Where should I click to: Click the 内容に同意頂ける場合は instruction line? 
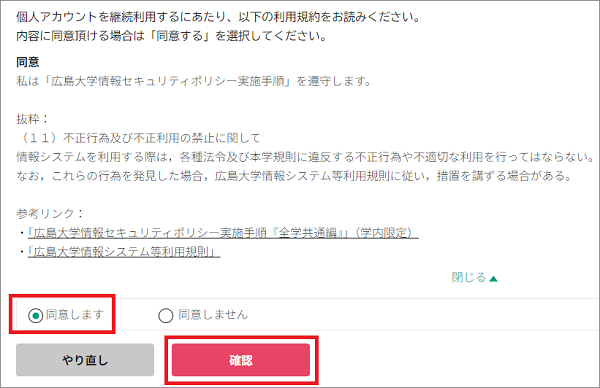(x=171, y=36)
